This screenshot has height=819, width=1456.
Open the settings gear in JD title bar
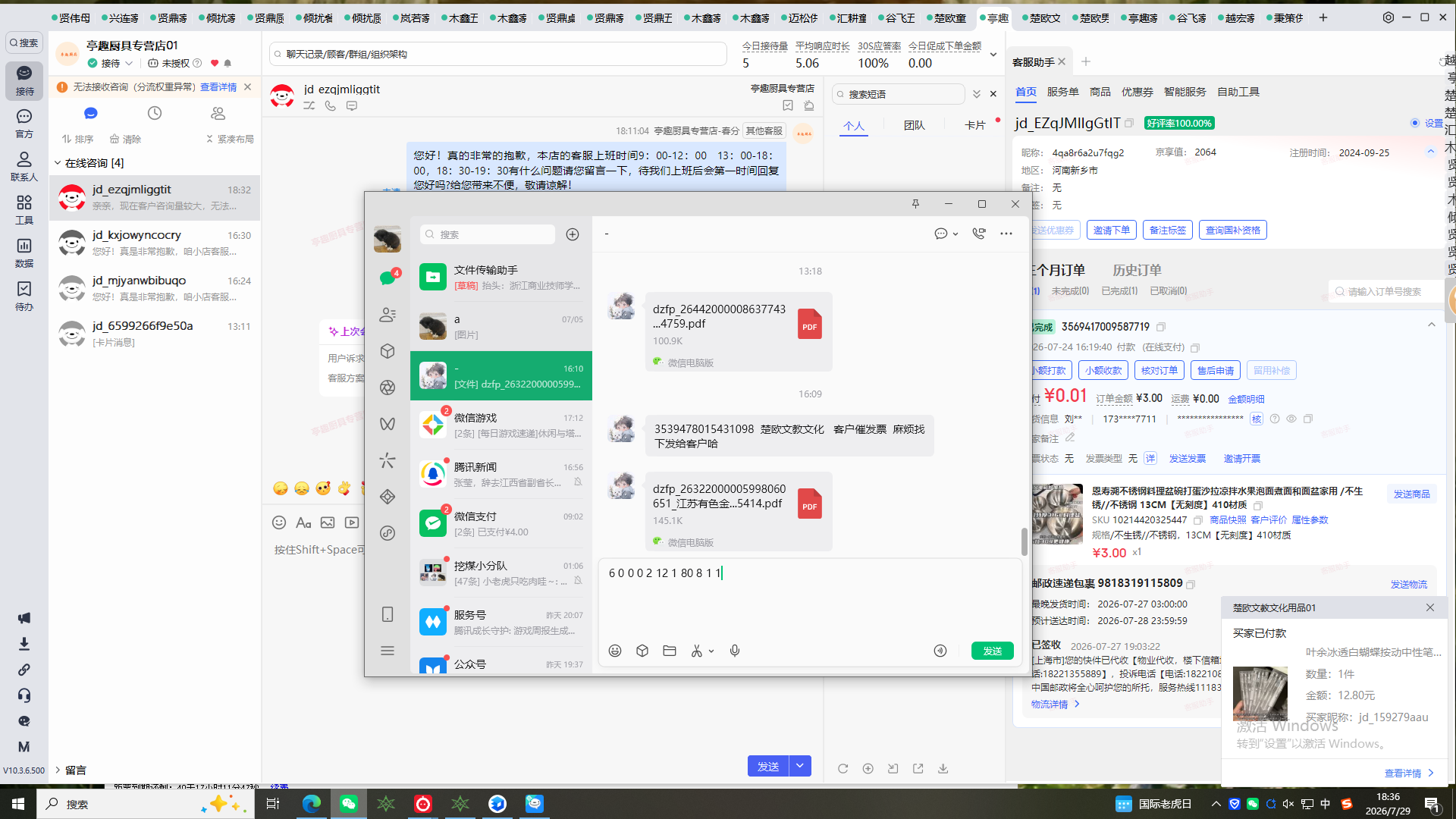1389,17
